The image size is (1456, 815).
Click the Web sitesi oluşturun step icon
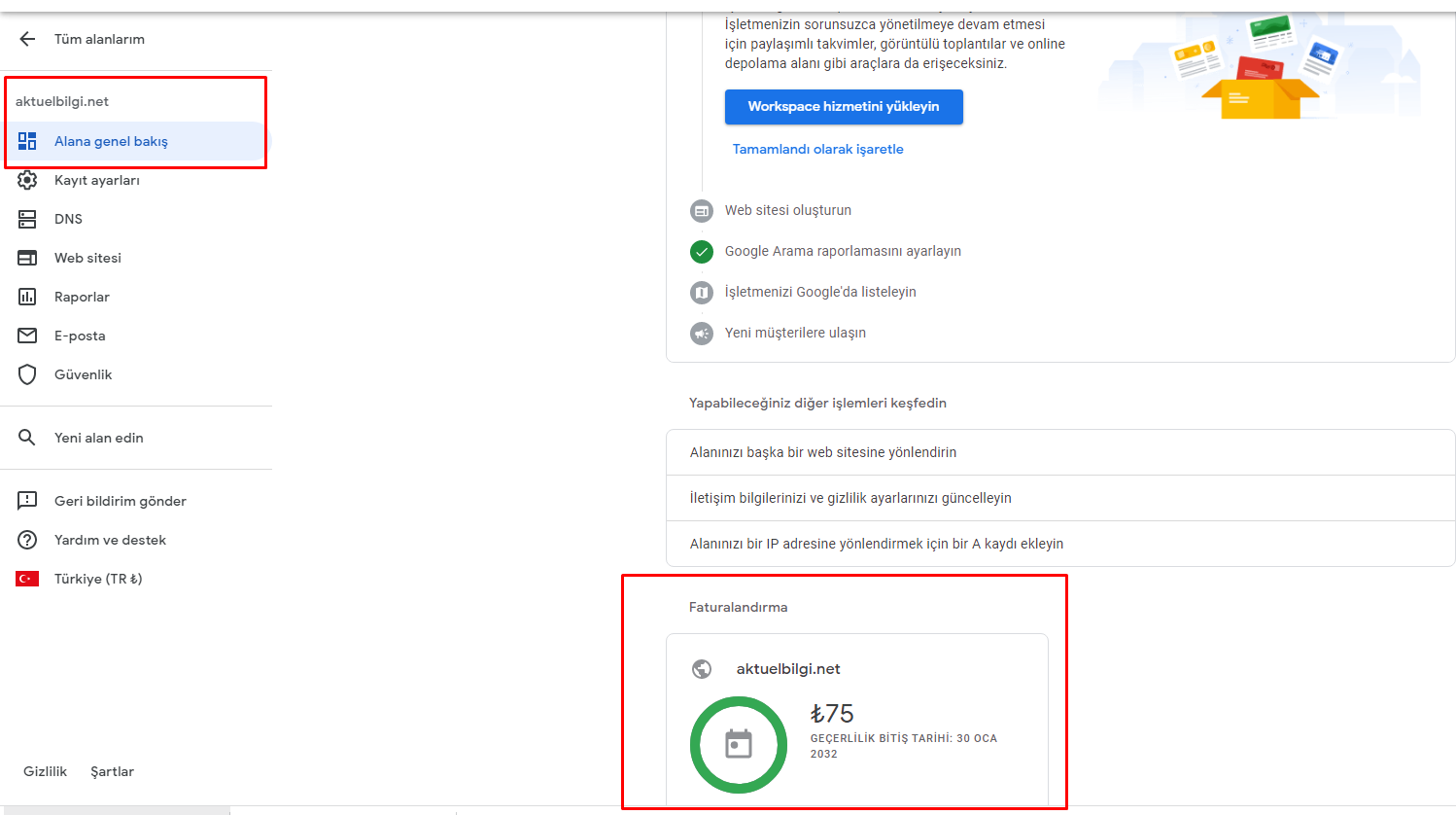(x=702, y=210)
